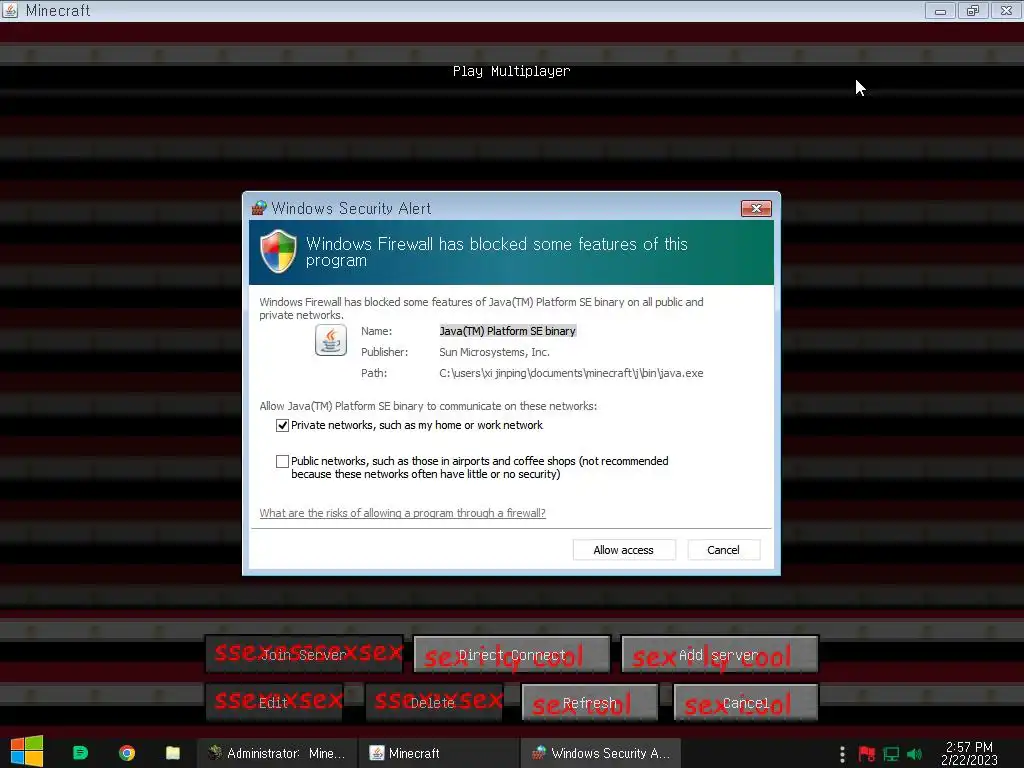Viewport: 1024px width, 768px height.
Task: Click Join Server in Minecraft
Action: pyautogui.click(x=304, y=654)
